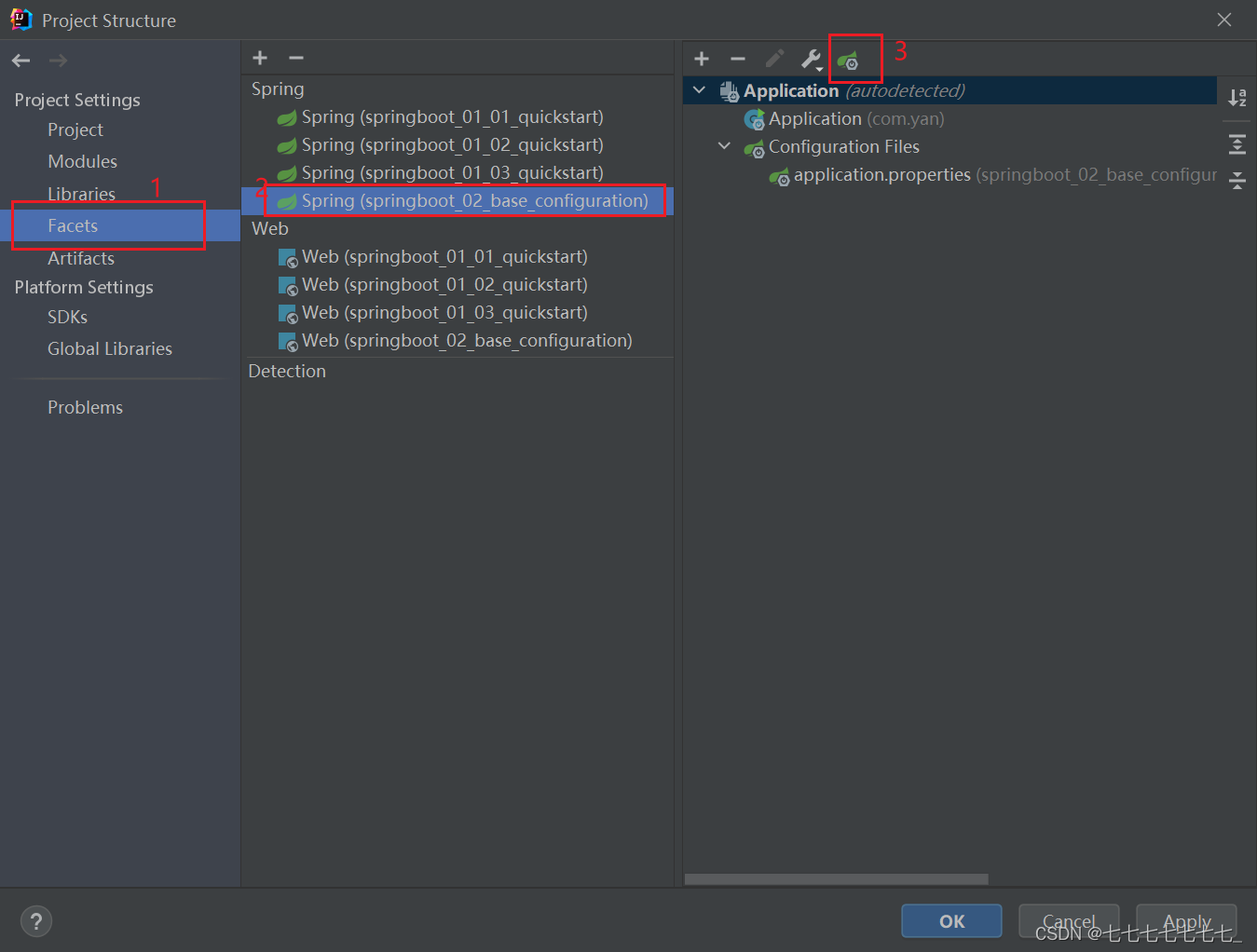
Task: Open the Artifacts settings page
Action: (x=81, y=258)
